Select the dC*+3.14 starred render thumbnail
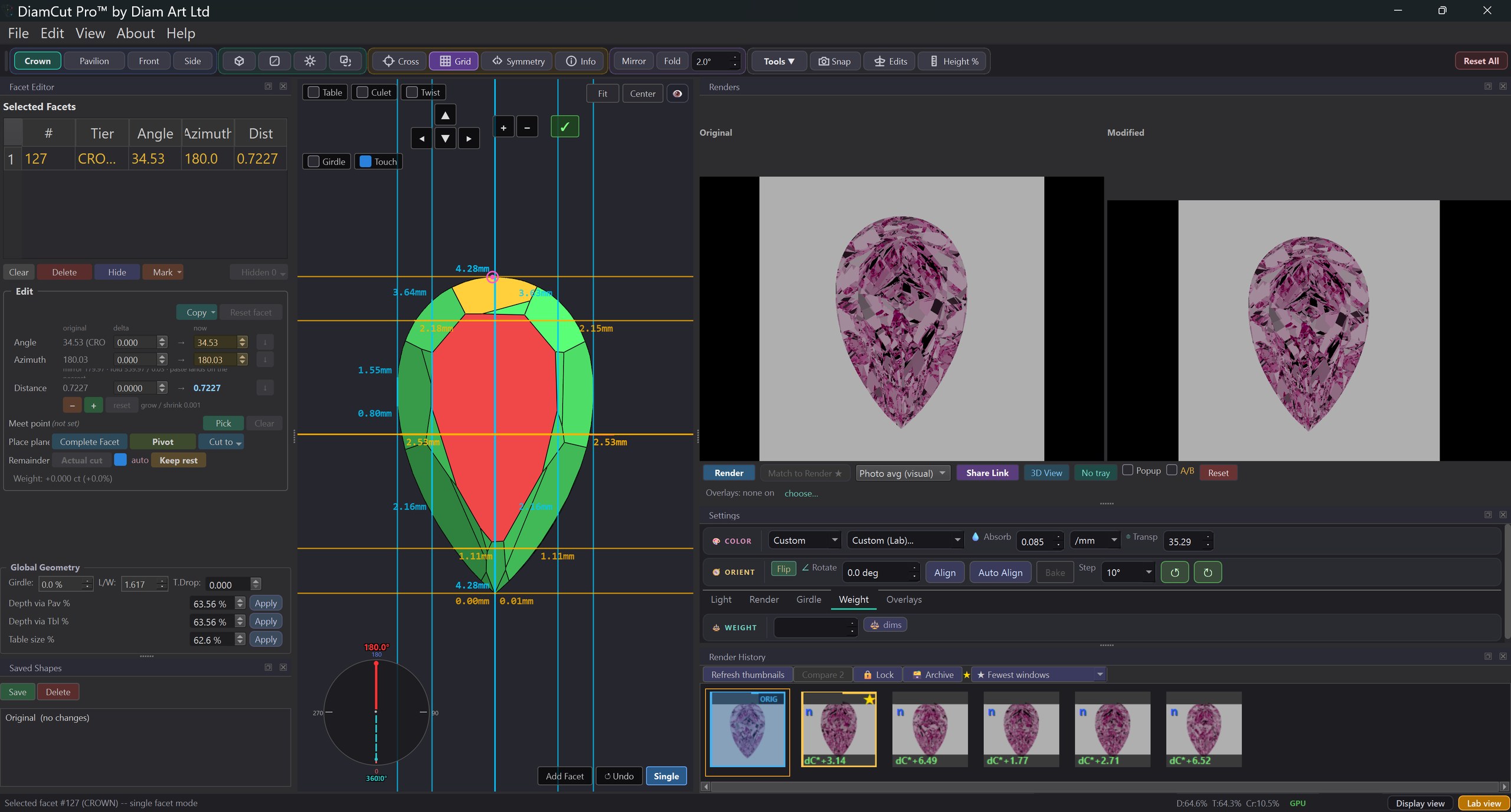Screen dimensions: 1511x812 (839, 729)
